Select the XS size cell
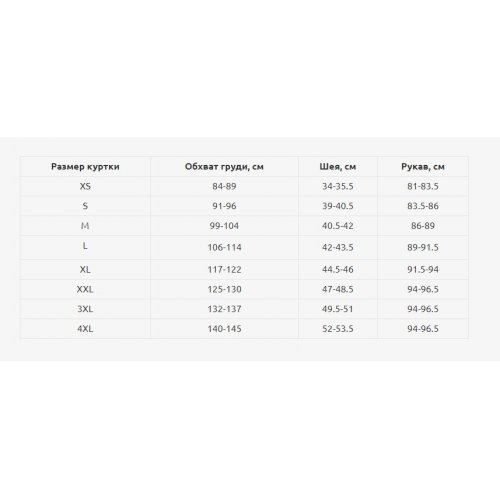This screenshot has width=500, height=500. tap(85, 186)
